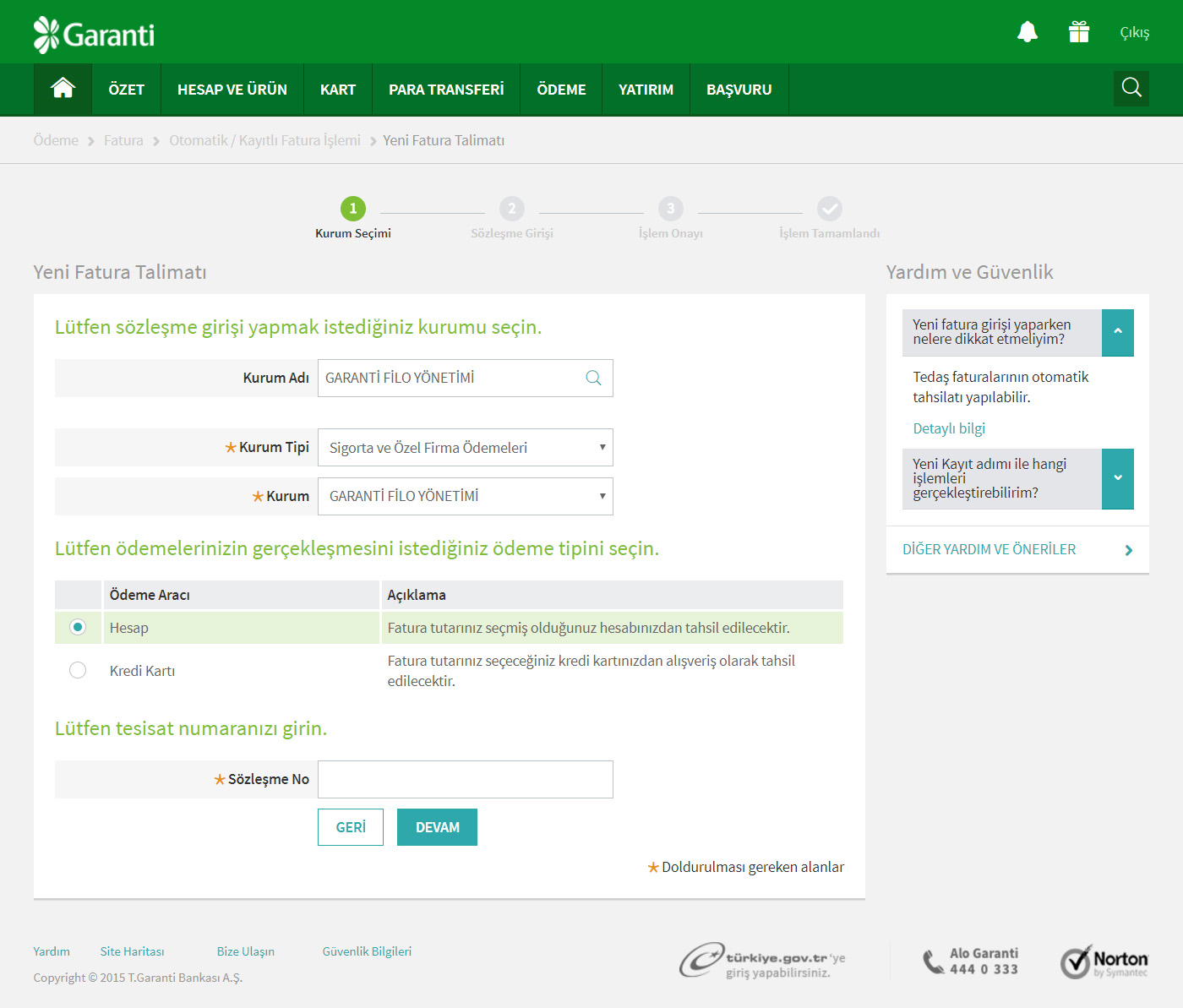Open the YATIRIM menu
The height and width of the screenshot is (1008, 1183).
[646, 90]
